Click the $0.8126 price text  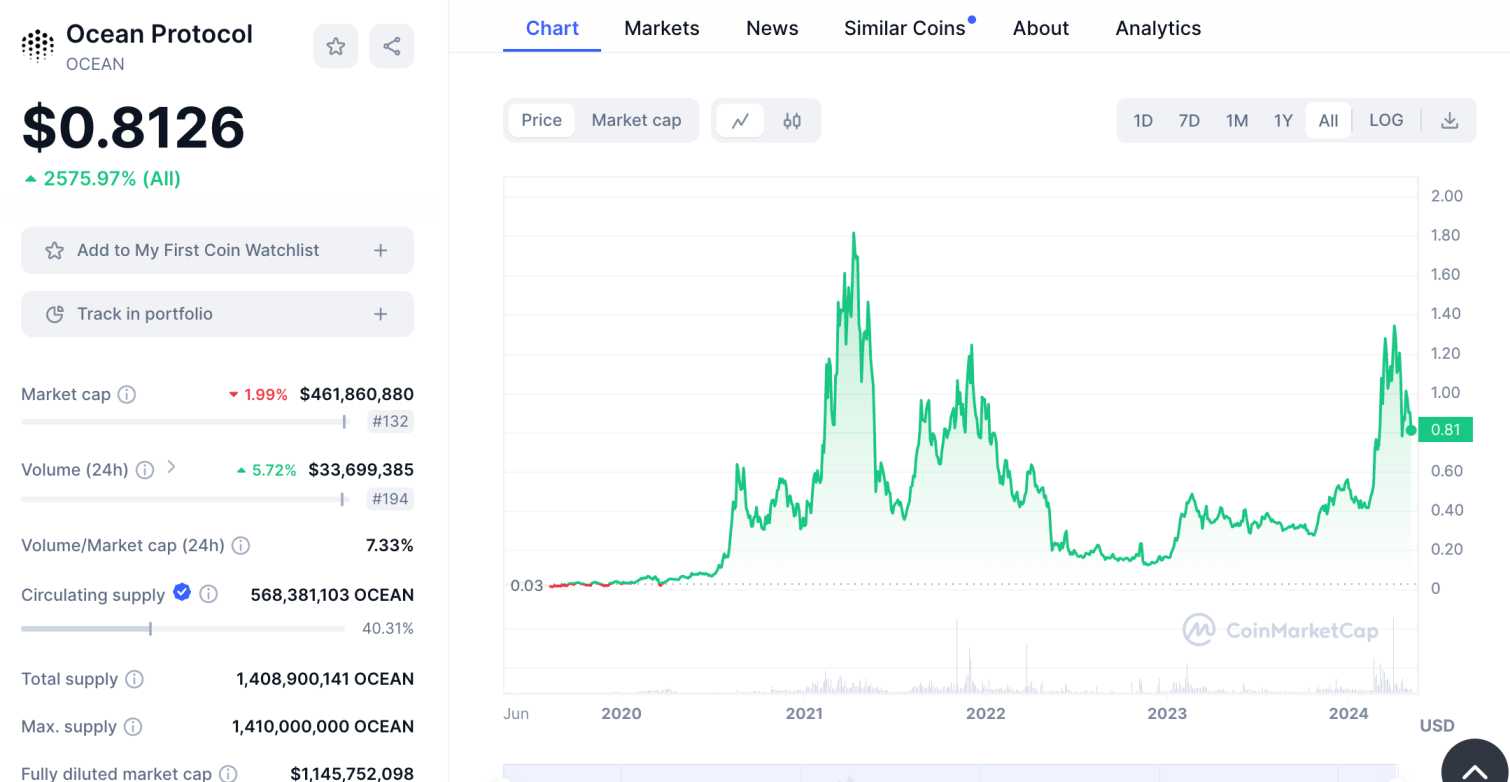point(133,128)
